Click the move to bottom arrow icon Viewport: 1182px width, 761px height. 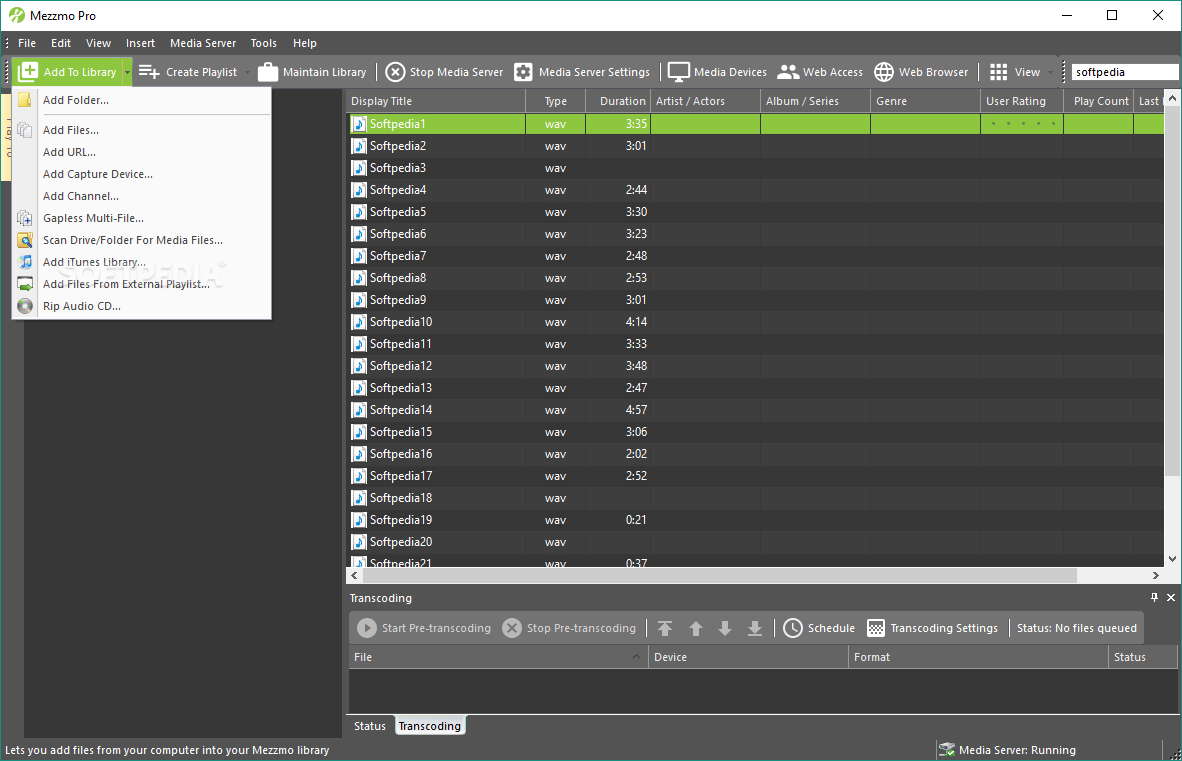pyautogui.click(x=755, y=628)
